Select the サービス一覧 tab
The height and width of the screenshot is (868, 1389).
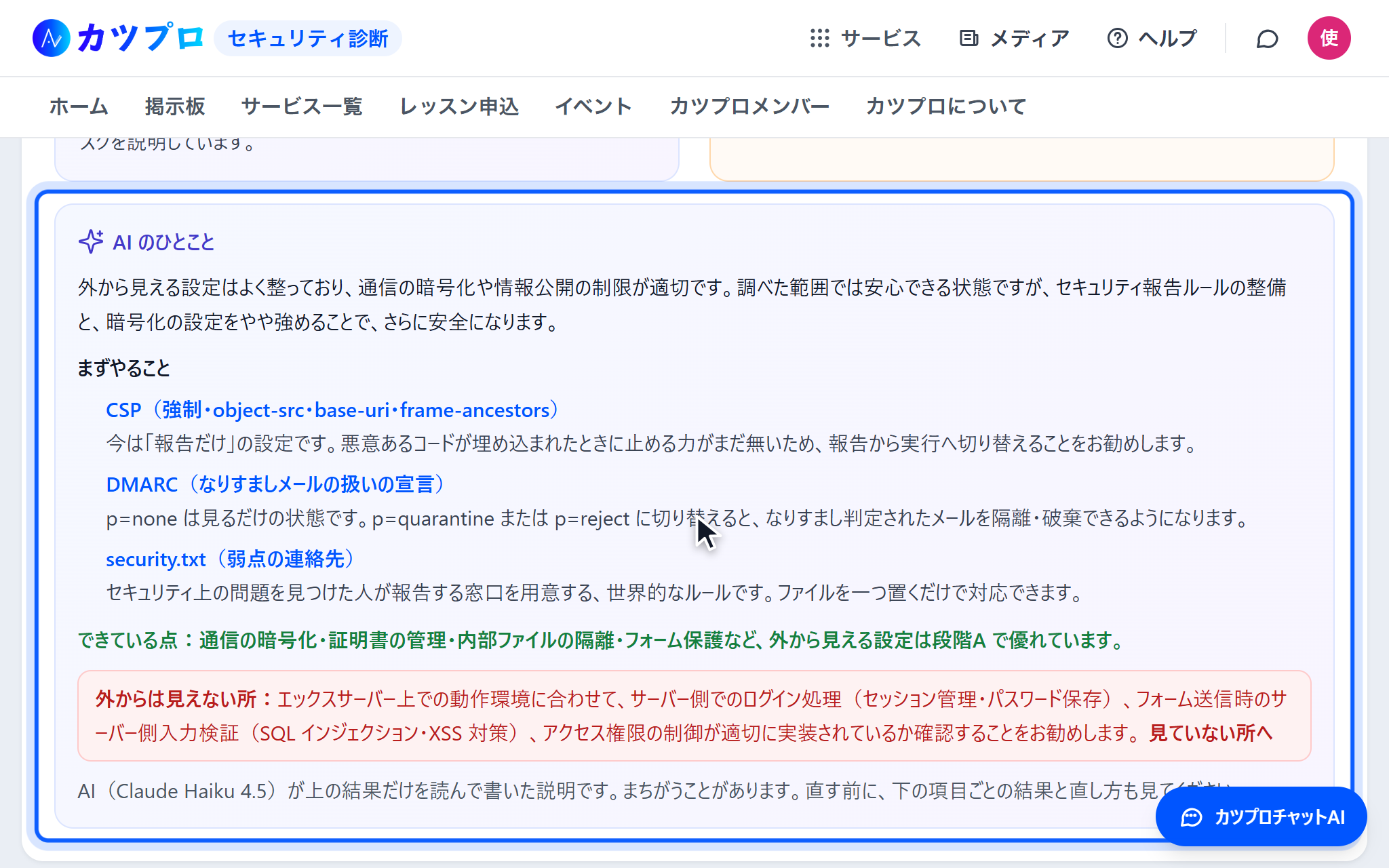tap(302, 106)
